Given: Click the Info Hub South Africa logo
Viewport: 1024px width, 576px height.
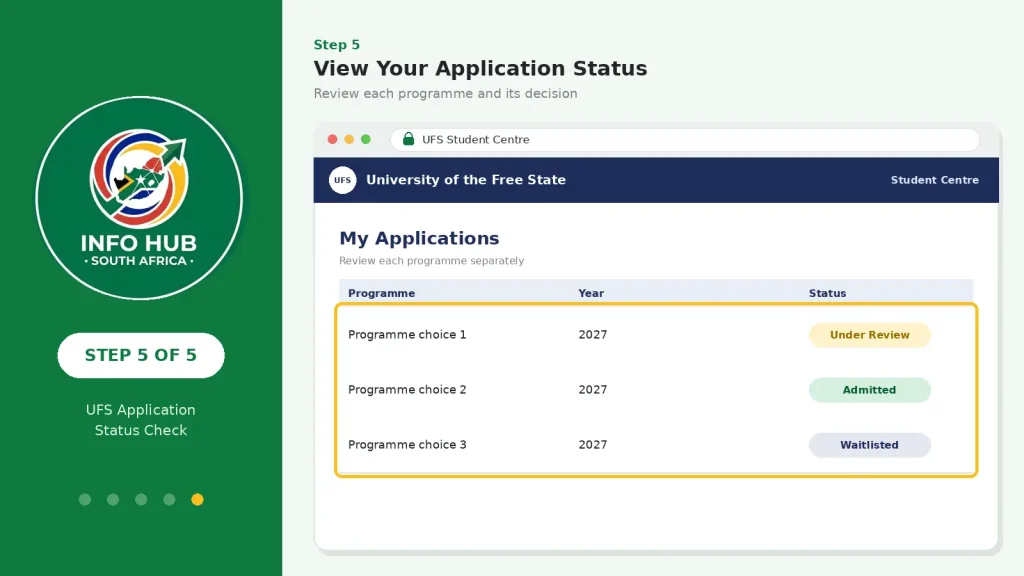Looking at the screenshot, I should (x=139, y=198).
